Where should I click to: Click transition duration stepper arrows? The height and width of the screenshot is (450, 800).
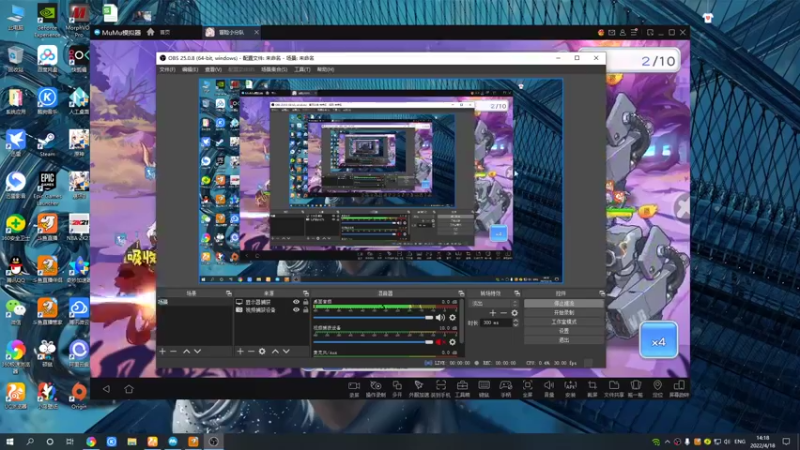point(515,322)
